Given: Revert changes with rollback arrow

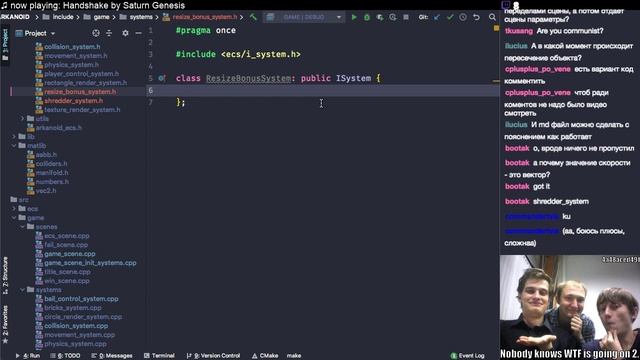Looking at the screenshot, I should click(476, 17).
